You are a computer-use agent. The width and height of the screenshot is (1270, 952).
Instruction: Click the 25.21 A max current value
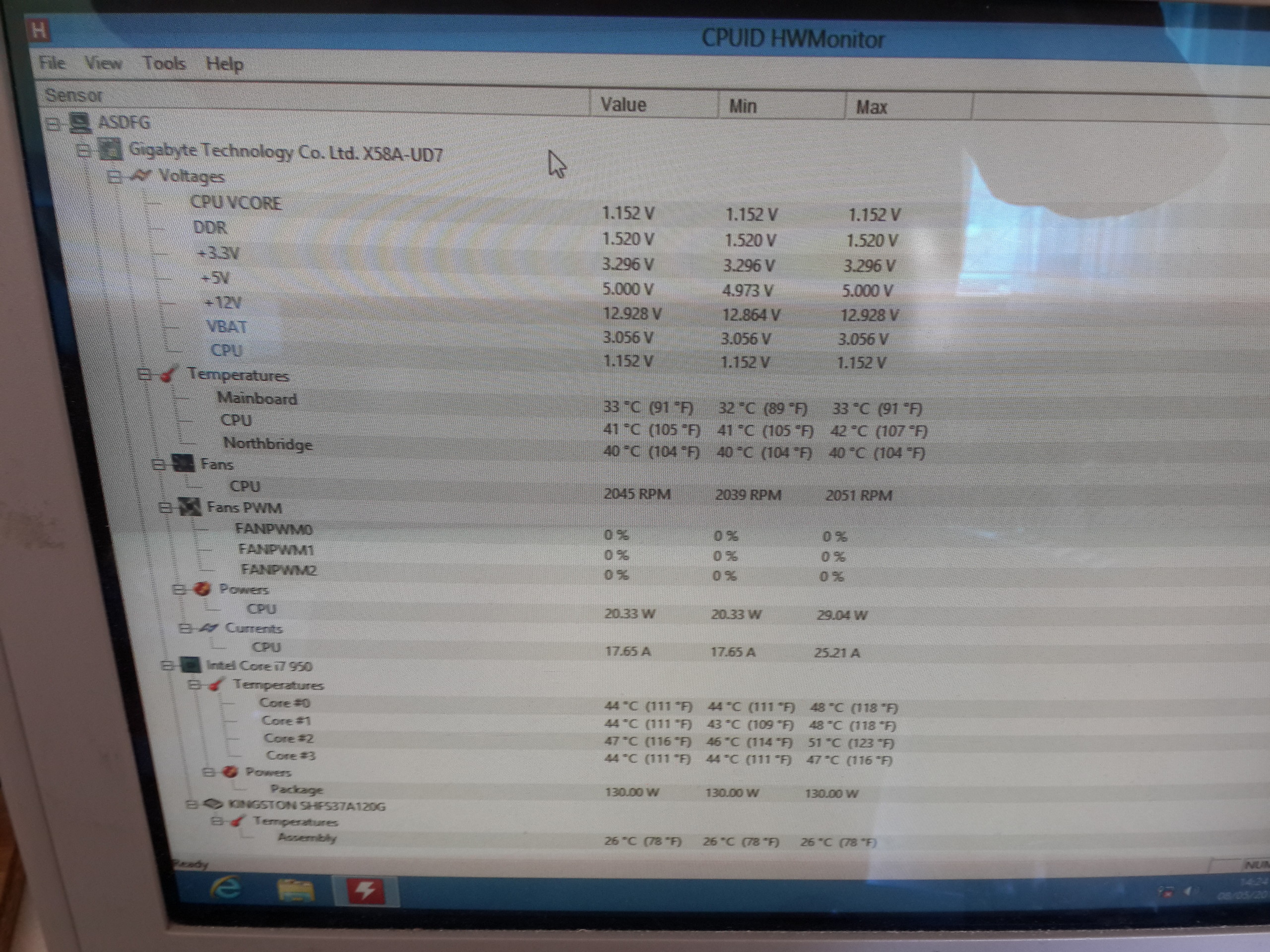[x=837, y=653]
